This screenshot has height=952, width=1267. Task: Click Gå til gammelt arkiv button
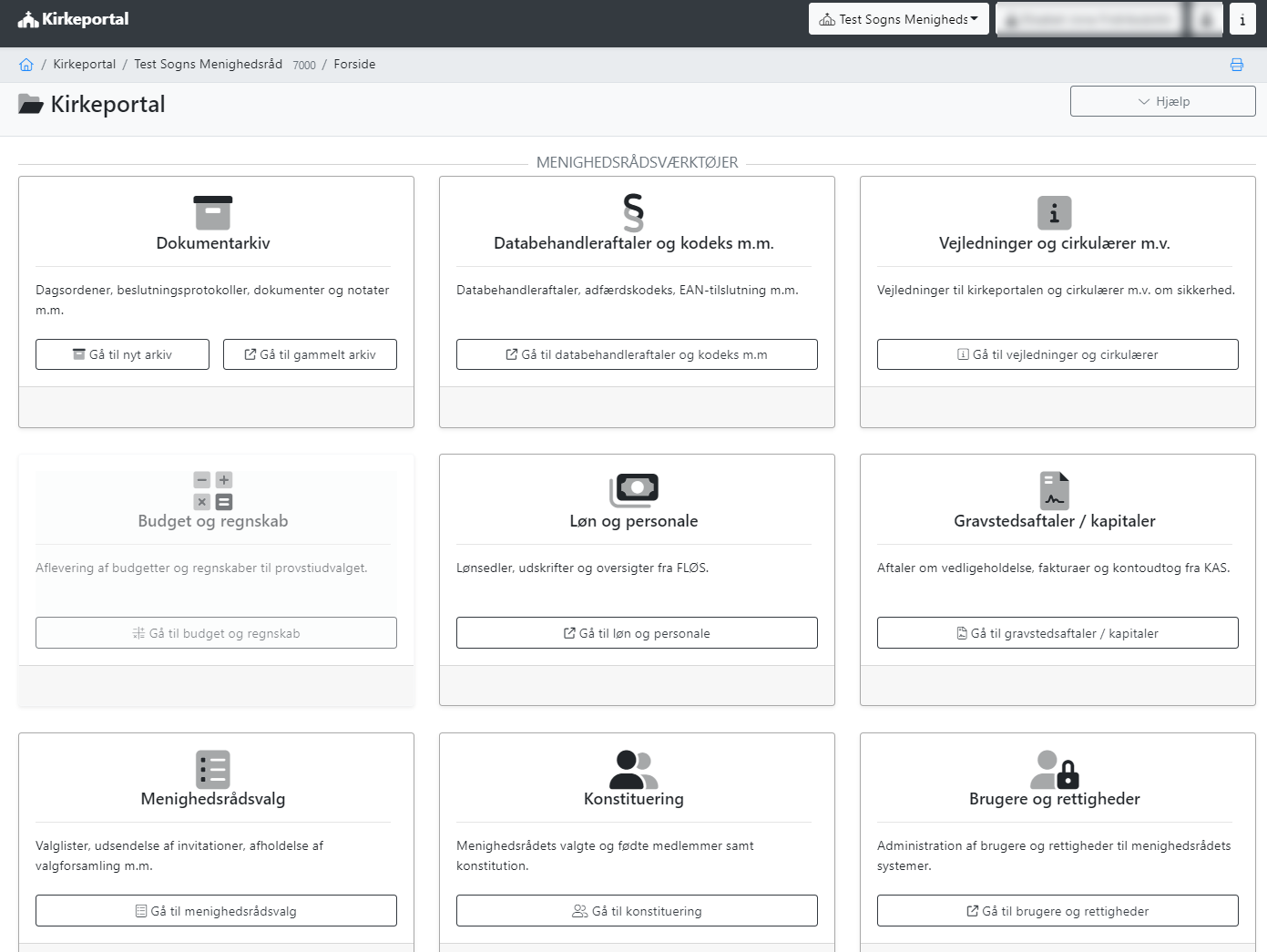point(310,354)
